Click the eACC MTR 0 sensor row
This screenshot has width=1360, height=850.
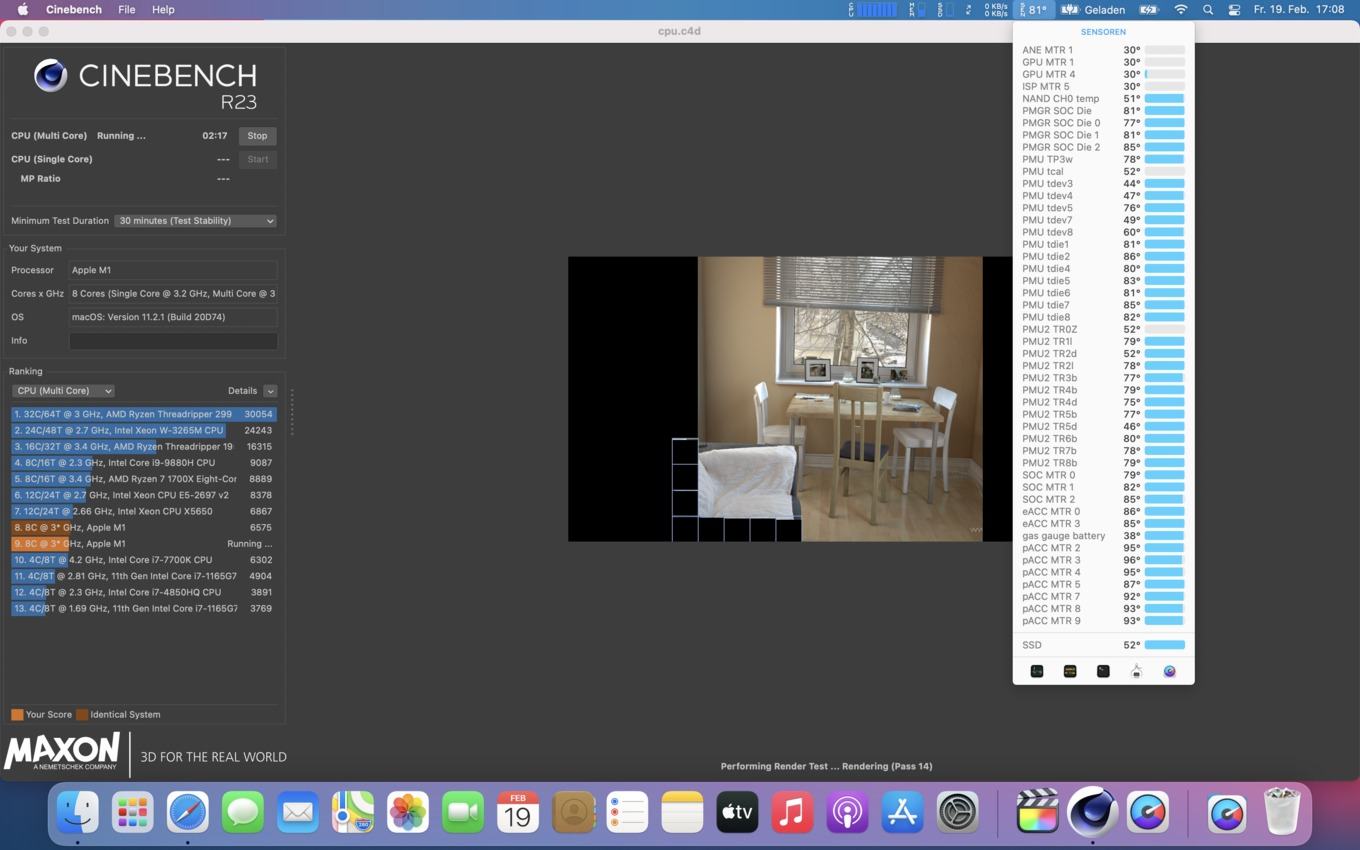click(x=1103, y=511)
